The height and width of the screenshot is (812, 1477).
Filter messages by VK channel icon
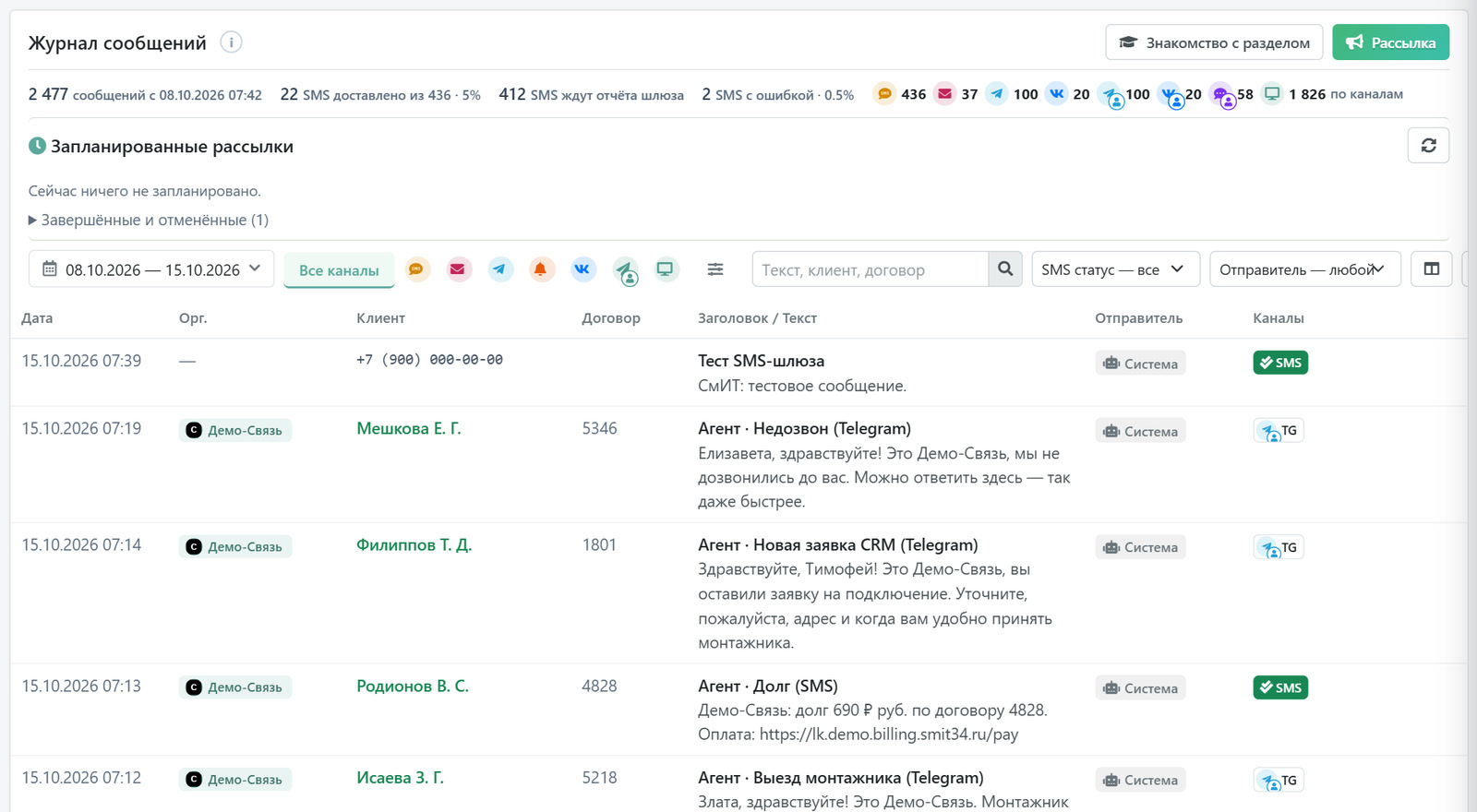(582, 269)
